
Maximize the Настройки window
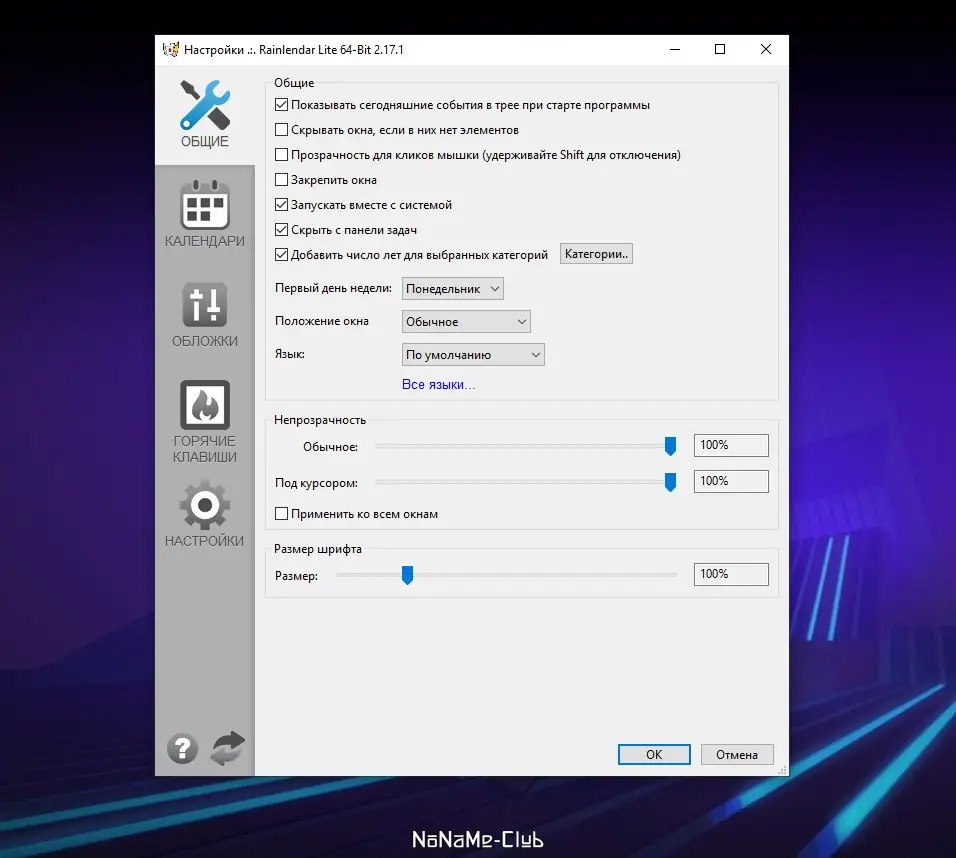click(x=720, y=49)
